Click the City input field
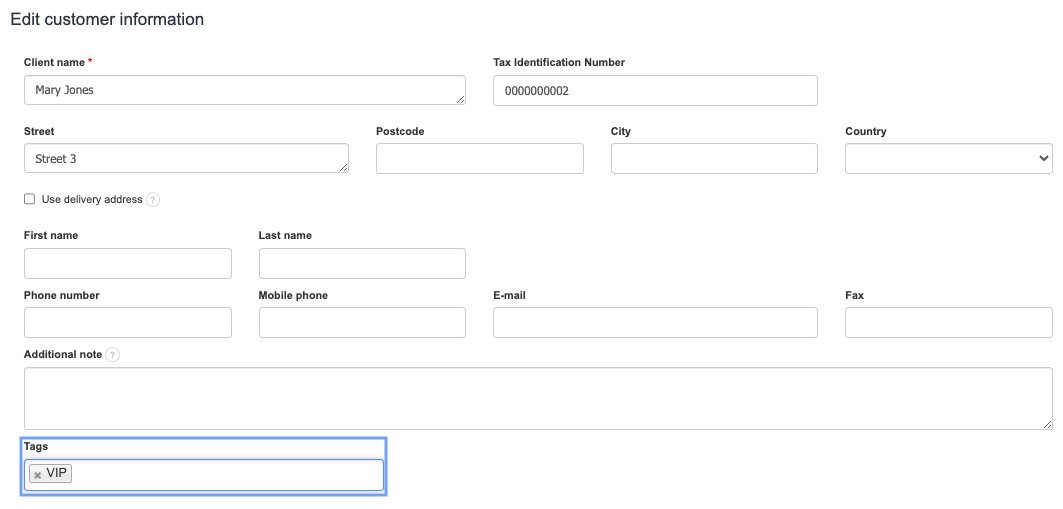The width and height of the screenshot is (1063, 509). 714,158
